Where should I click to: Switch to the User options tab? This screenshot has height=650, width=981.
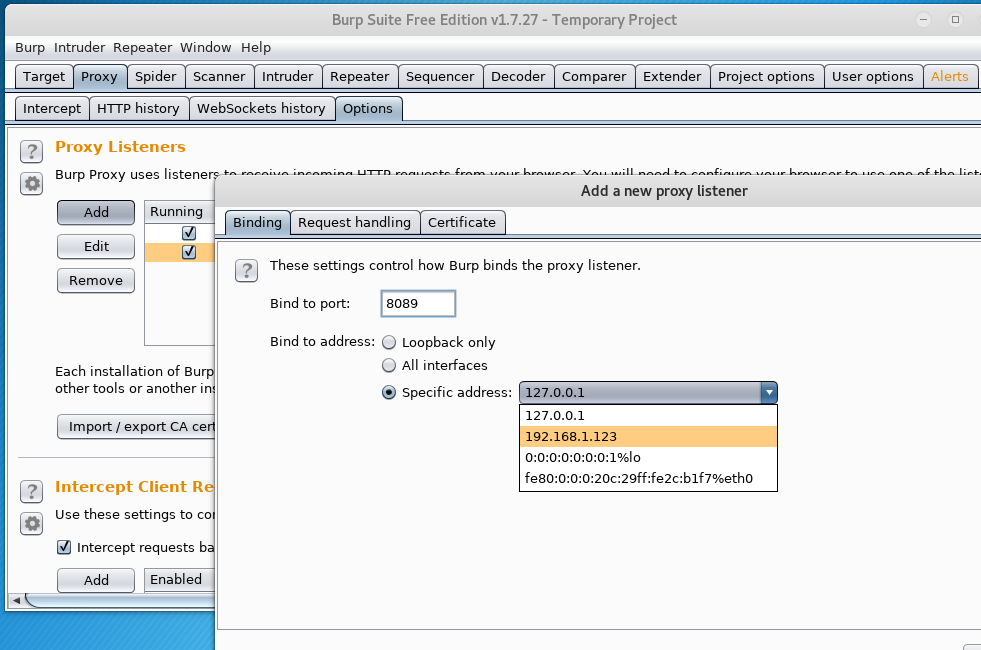pos(873,76)
